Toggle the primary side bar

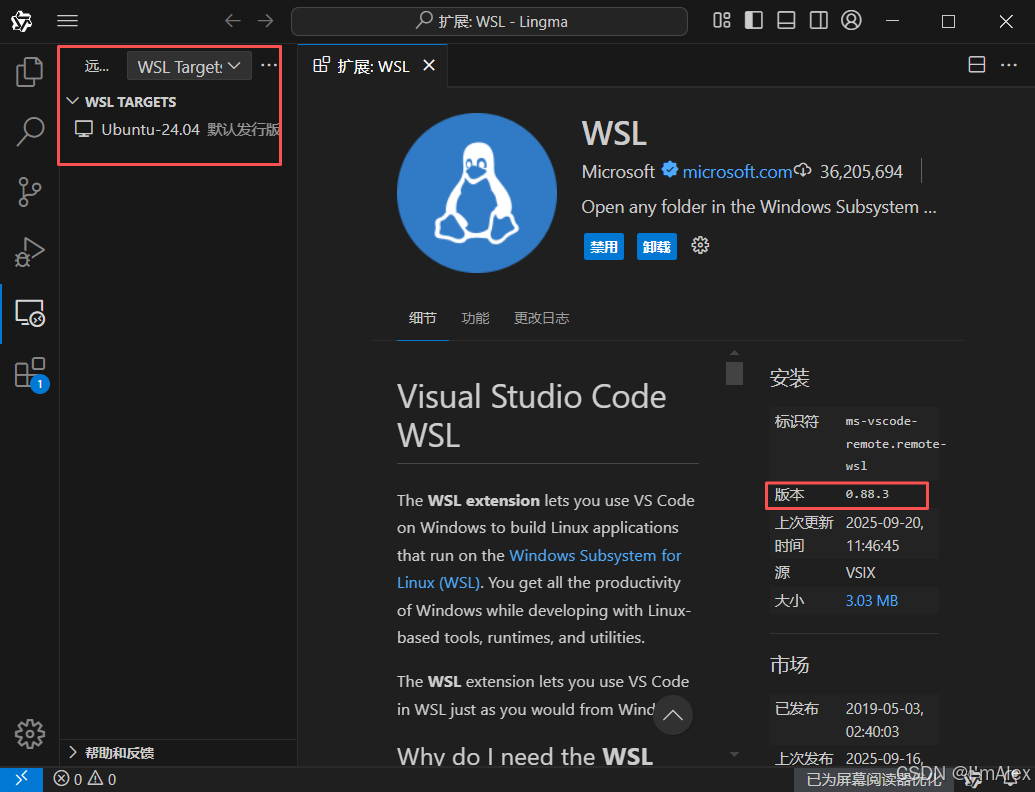pos(754,21)
